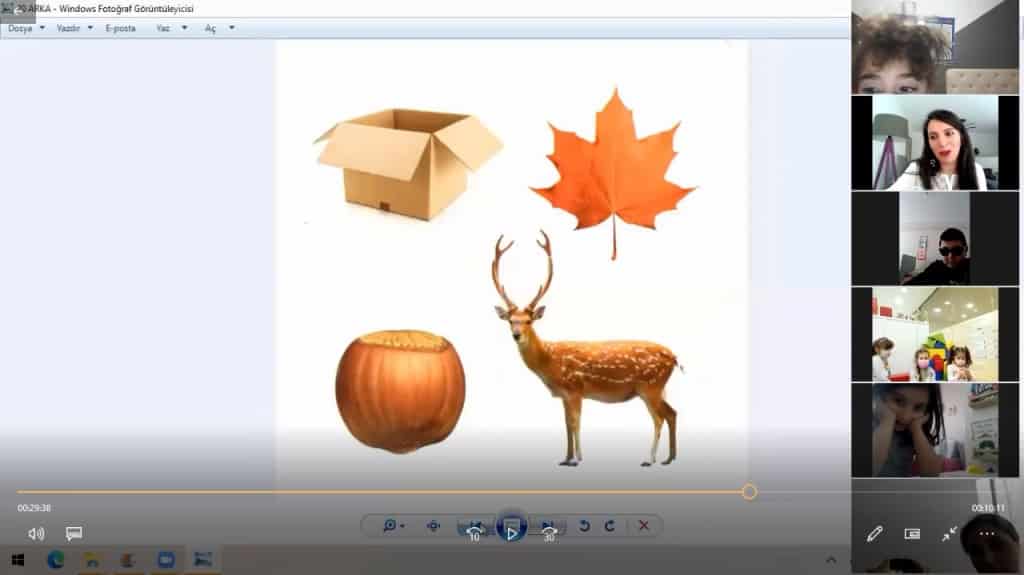
Task: Click the total duration time label
Action: click(x=988, y=508)
